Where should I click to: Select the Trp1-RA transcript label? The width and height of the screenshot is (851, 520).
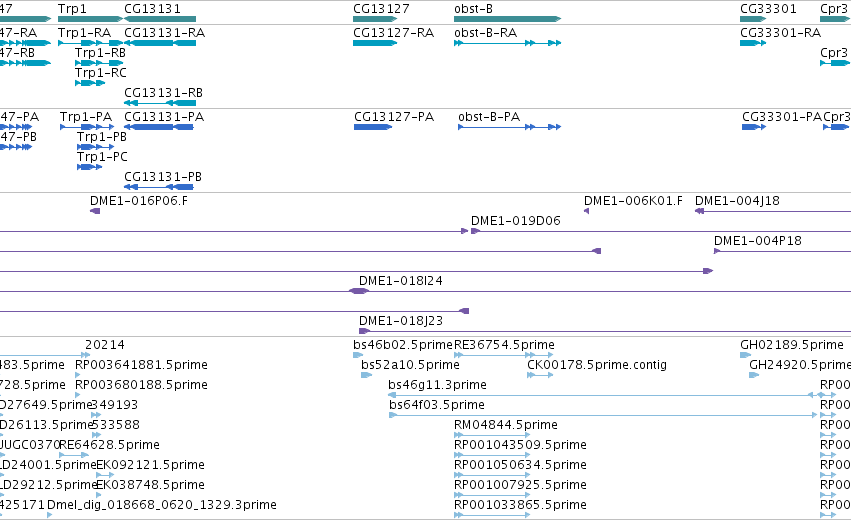[x=84, y=33]
